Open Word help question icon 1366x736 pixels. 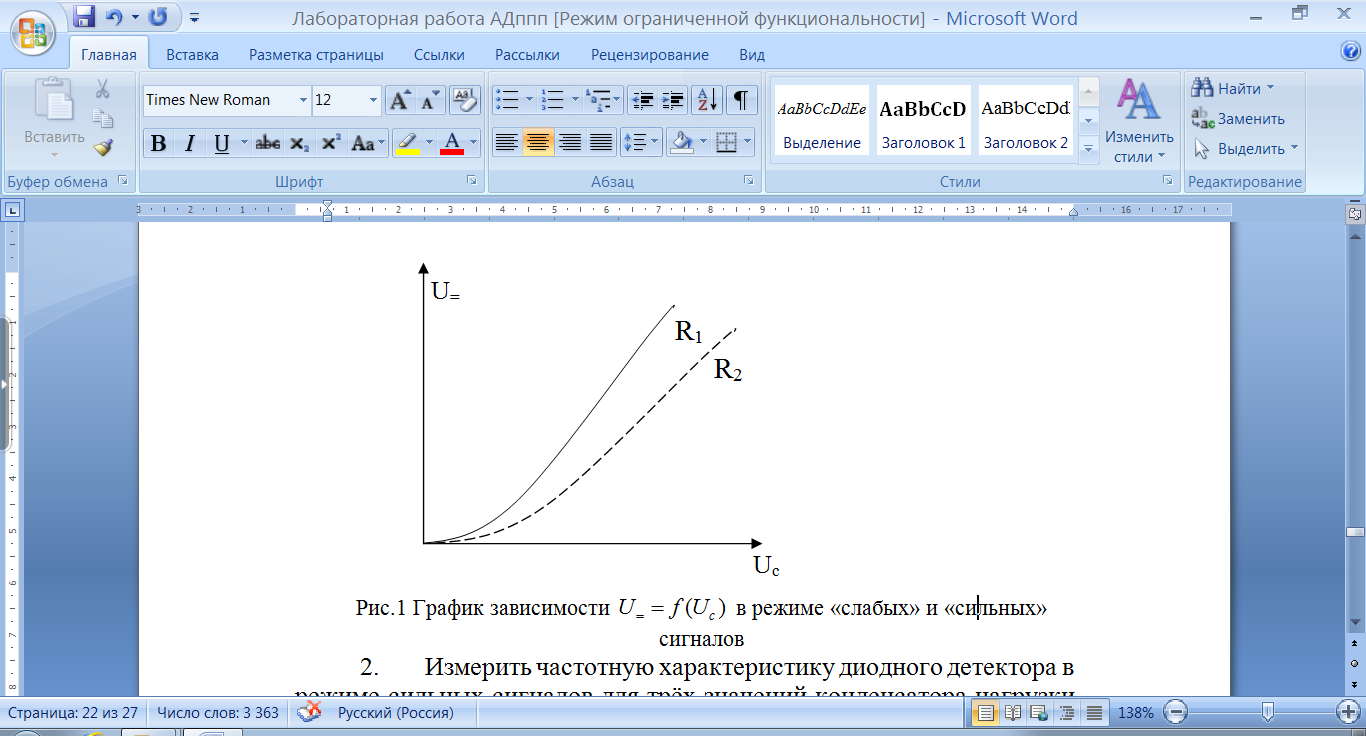click(1349, 51)
